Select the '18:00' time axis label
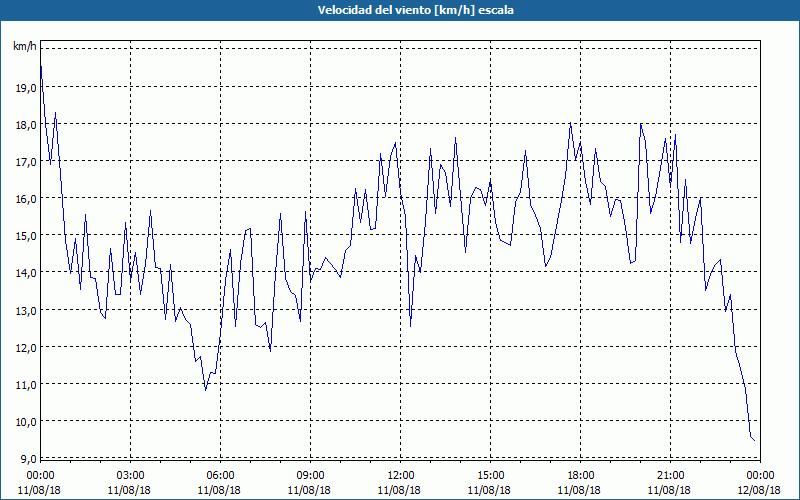The image size is (800, 500). tap(581, 476)
